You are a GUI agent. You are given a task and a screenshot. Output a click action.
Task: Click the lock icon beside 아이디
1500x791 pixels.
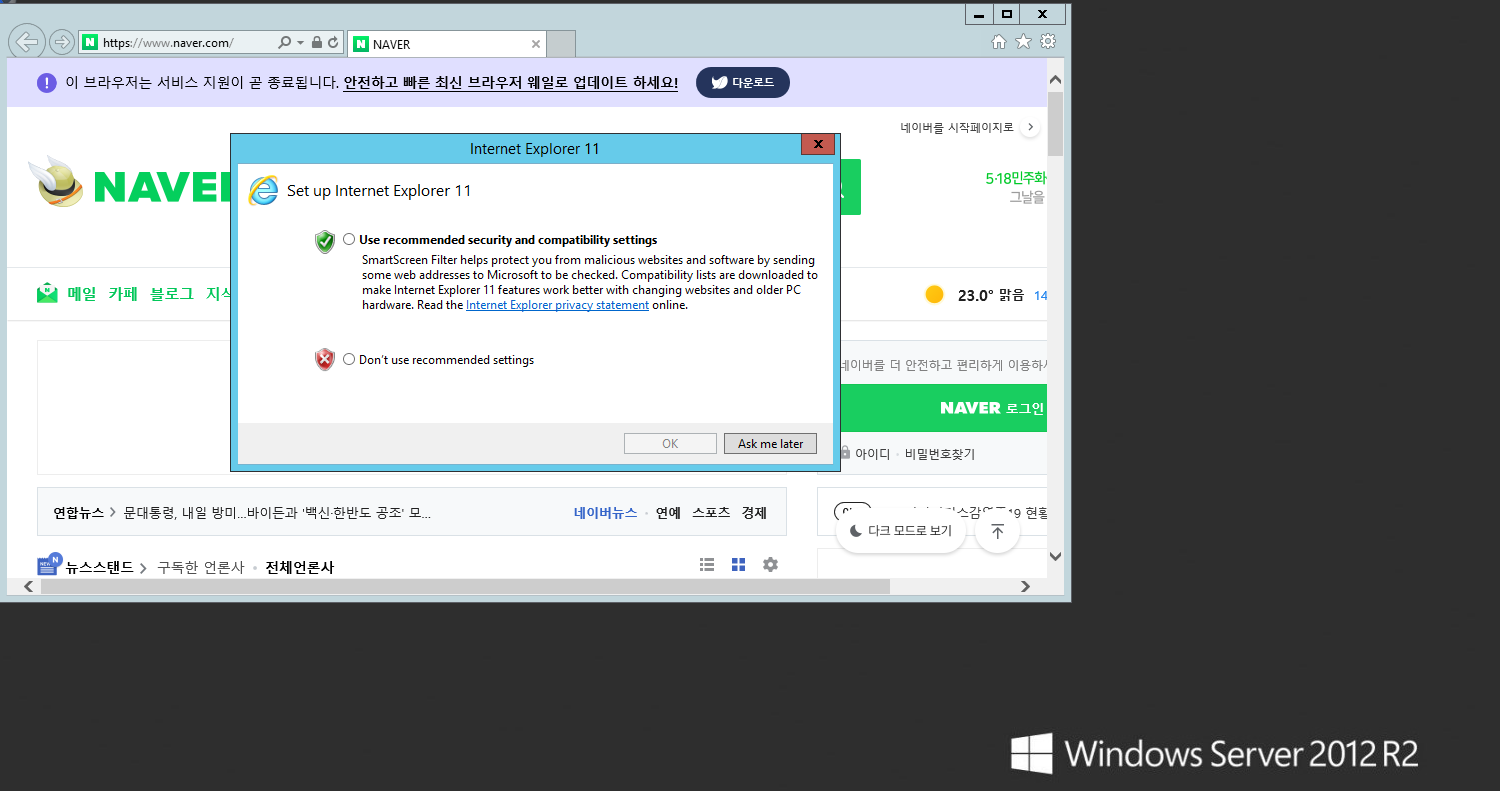(x=845, y=453)
